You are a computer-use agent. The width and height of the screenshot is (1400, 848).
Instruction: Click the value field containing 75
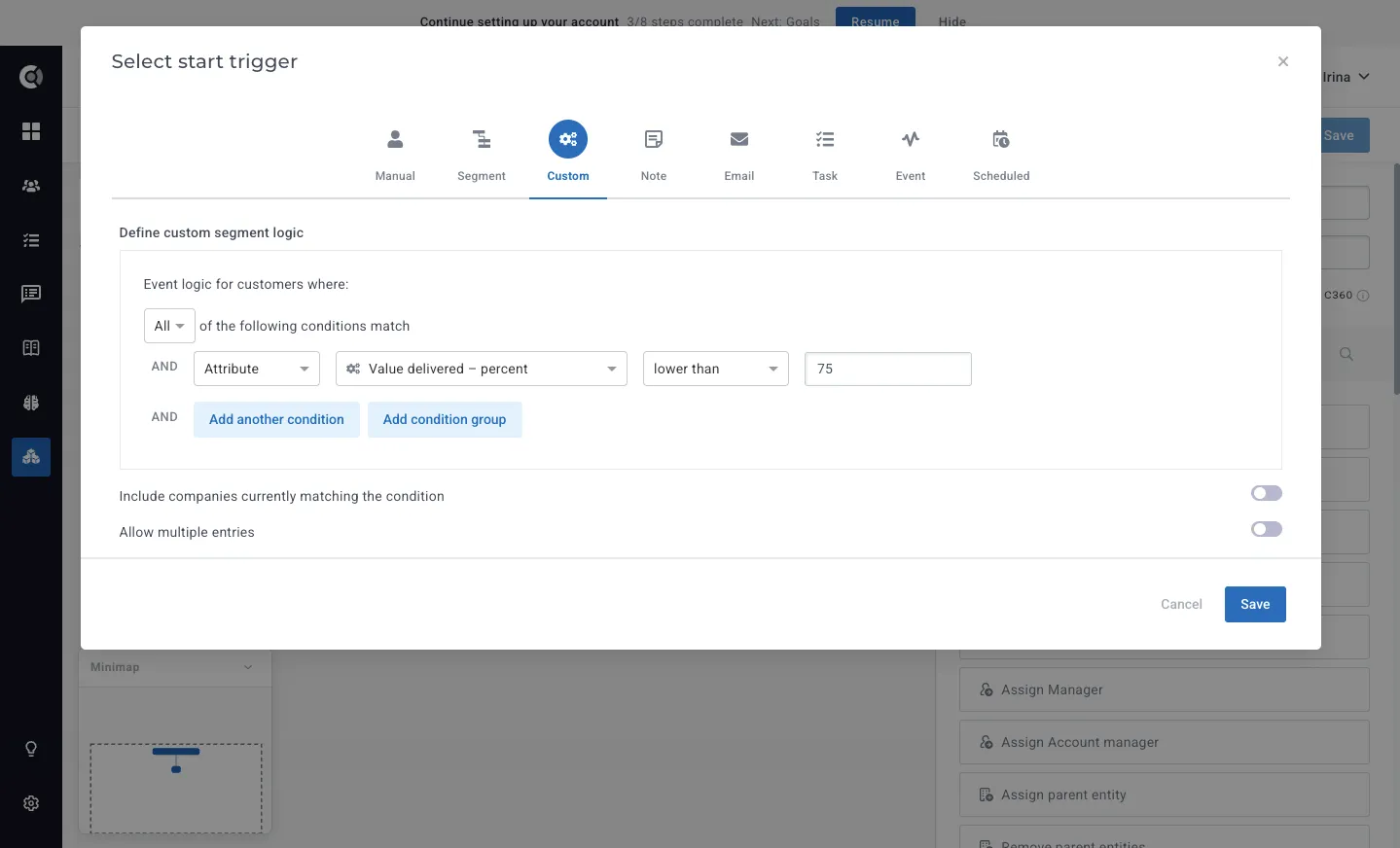888,369
